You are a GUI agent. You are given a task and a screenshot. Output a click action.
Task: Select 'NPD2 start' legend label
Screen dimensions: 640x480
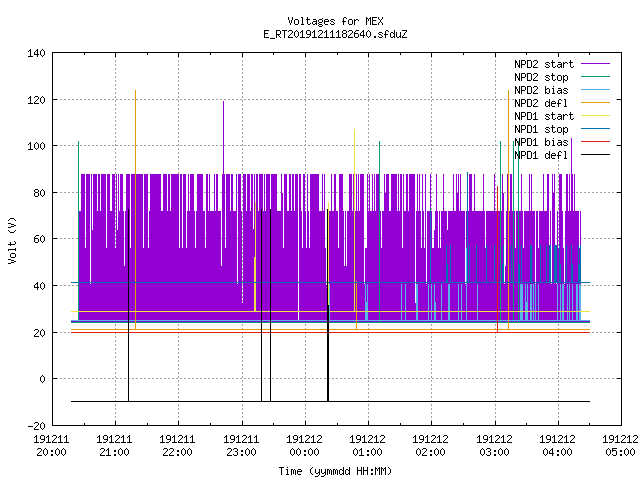pos(544,64)
